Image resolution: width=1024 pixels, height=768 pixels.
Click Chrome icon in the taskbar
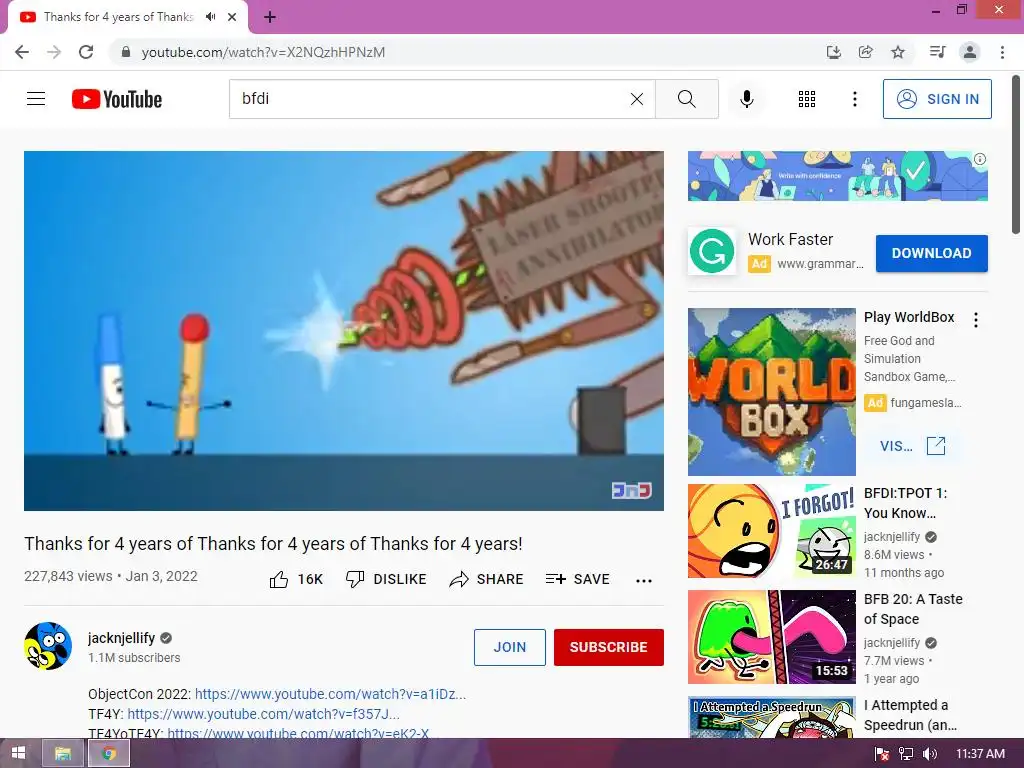[108, 754]
